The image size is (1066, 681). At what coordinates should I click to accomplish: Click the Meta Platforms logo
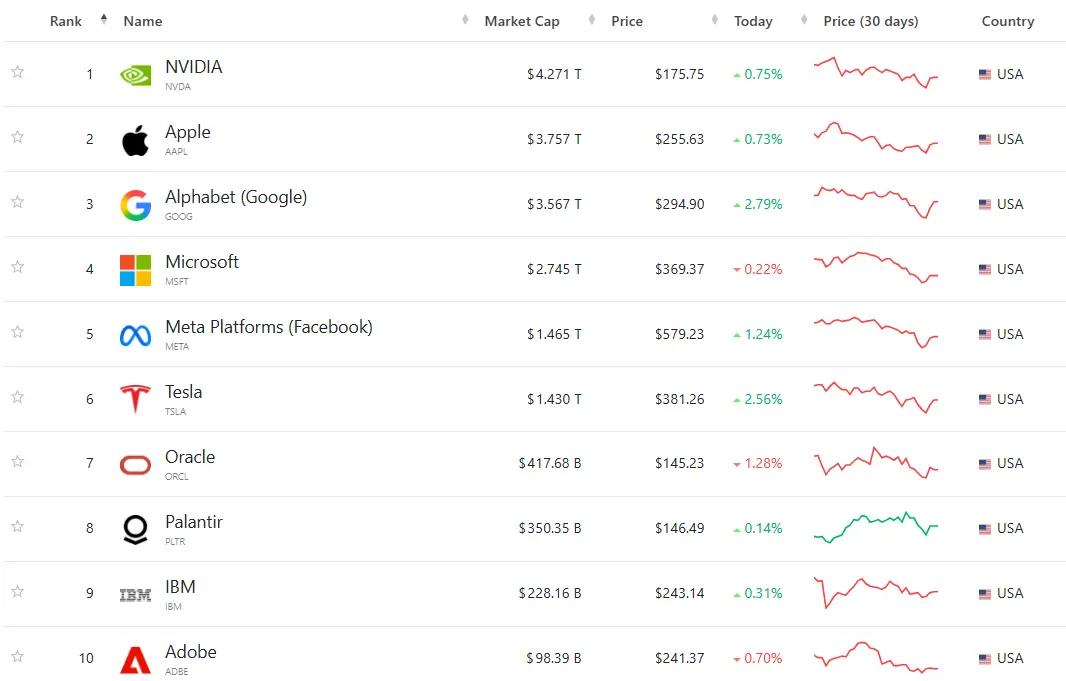[x=135, y=335]
